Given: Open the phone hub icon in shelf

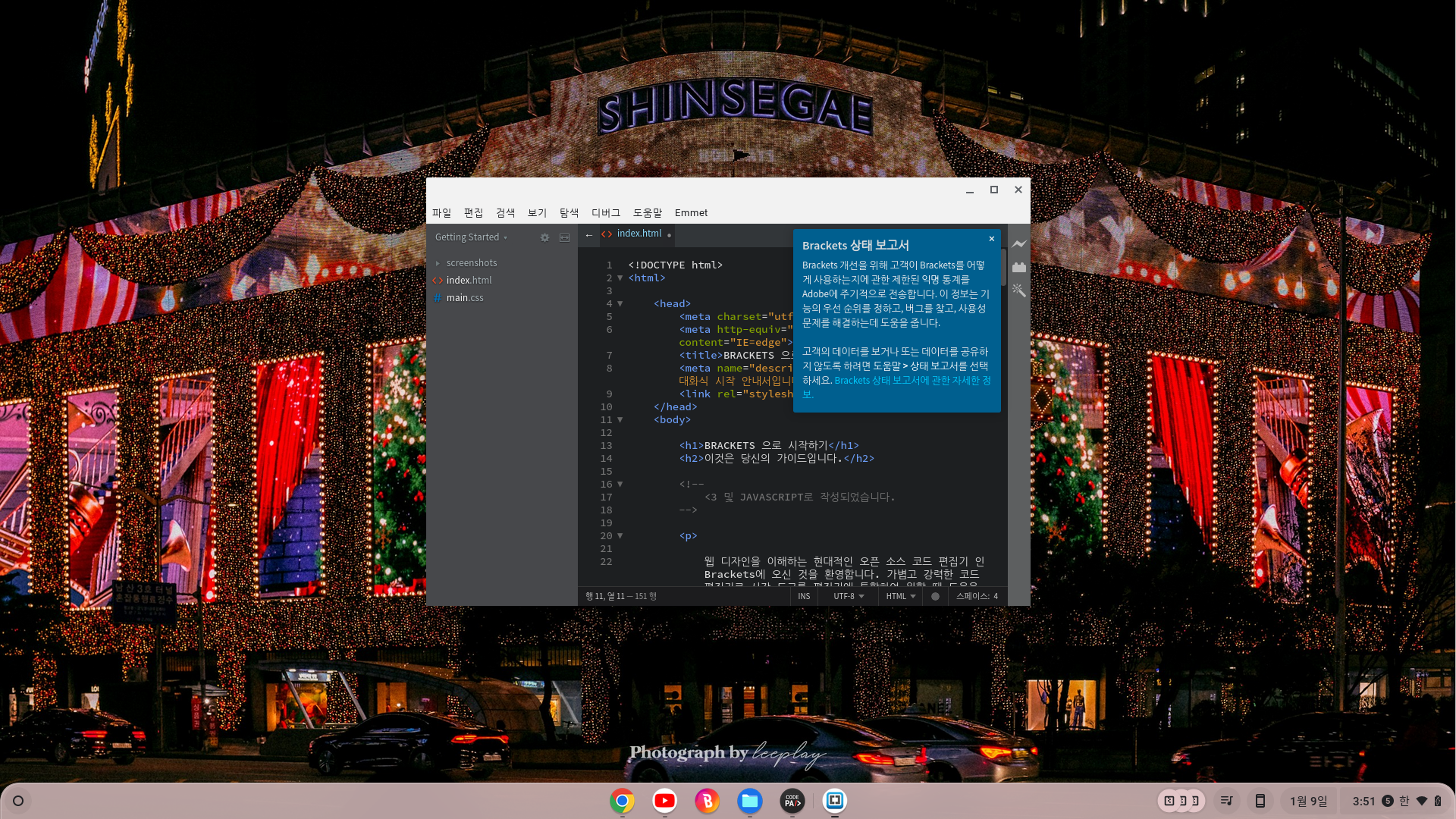Looking at the screenshot, I should point(1260,801).
